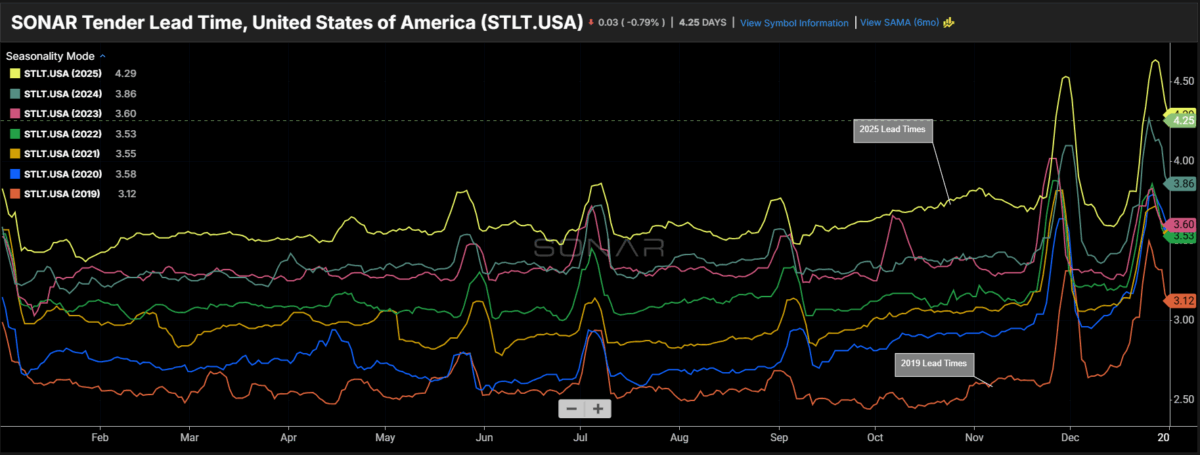Toggle the STLT.USA (2022) series label
The width and height of the screenshot is (1200, 455).
[x=64, y=134]
